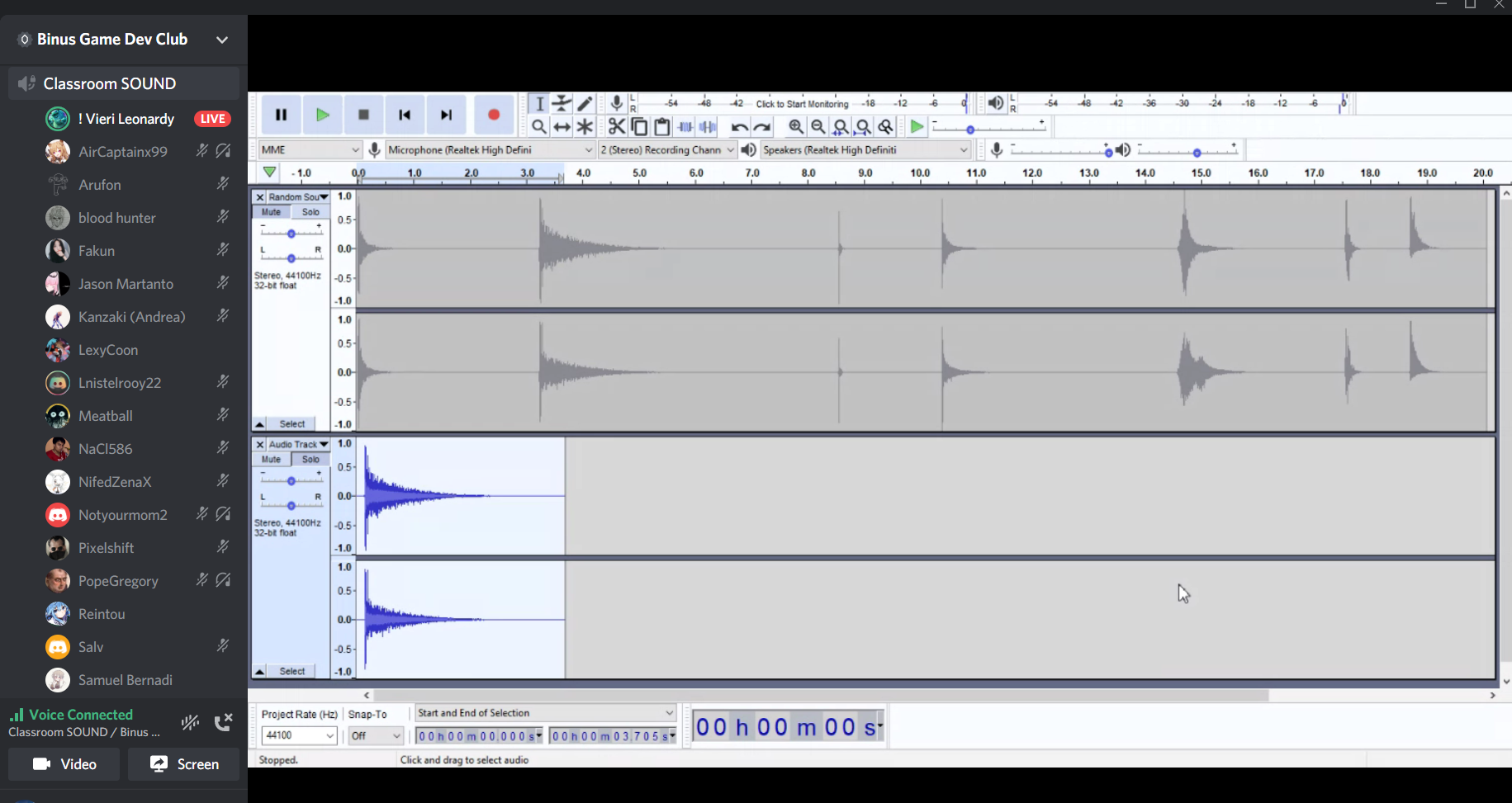
Task: Open the MME audio host dropdown
Action: pos(310,149)
